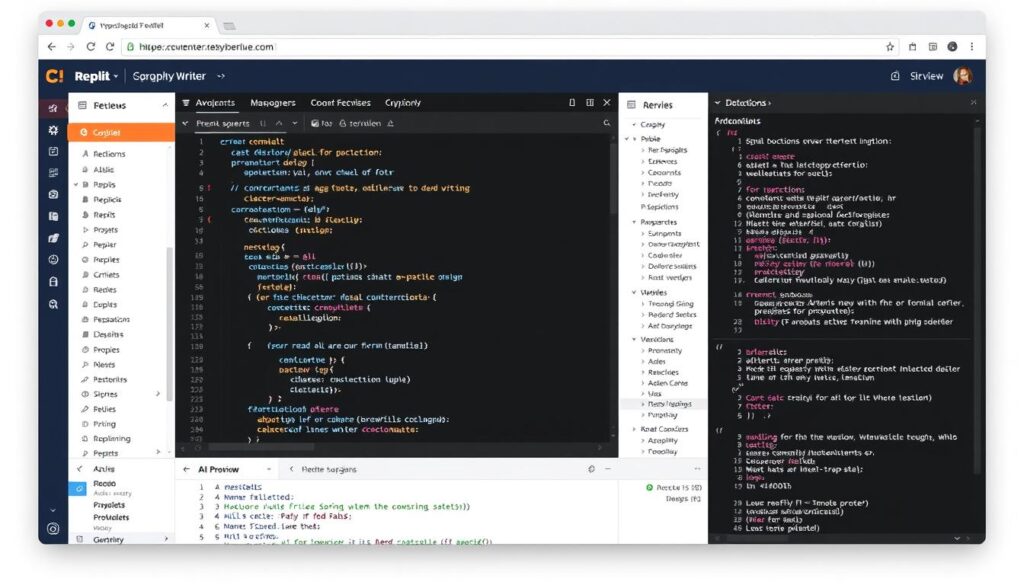This screenshot has width=1024, height=585.
Task: Select the orange highlighted Conjilet item
Action: [121, 133]
